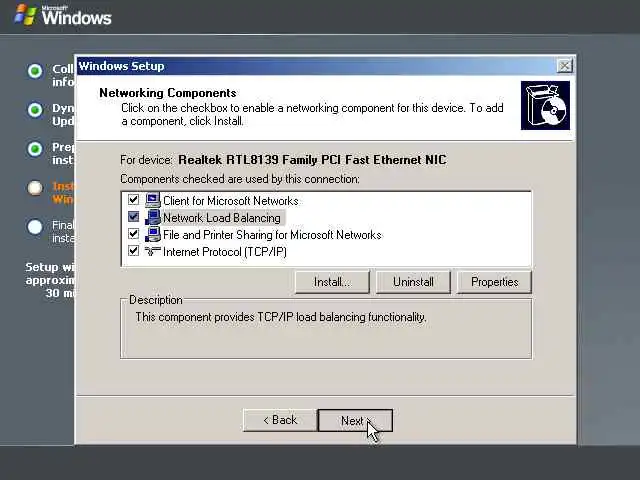The height and width of the screenshot is (480, 640).
Task: Toggle the Network Load Balancing checkbox
Action: click(133, 217)
